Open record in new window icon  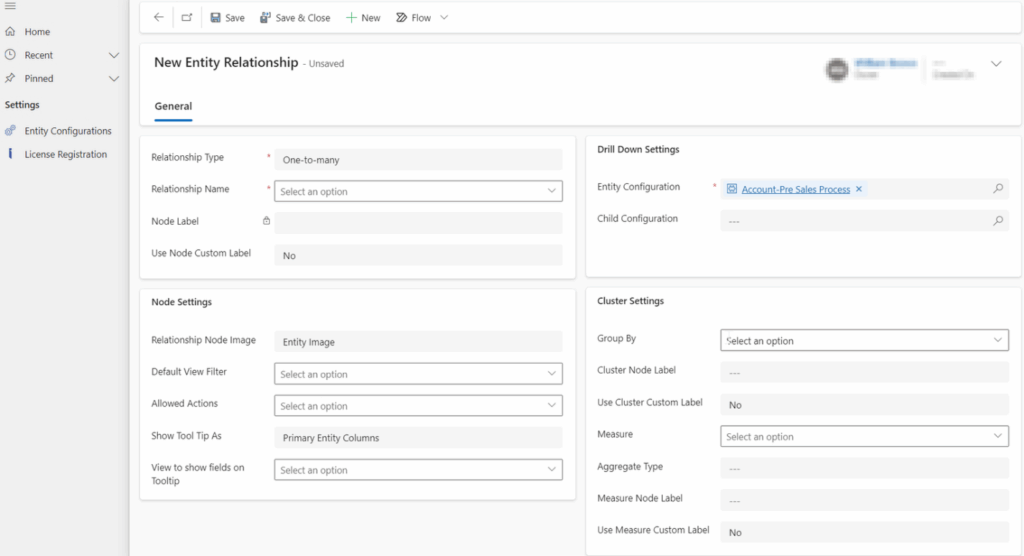coord(187,18)
